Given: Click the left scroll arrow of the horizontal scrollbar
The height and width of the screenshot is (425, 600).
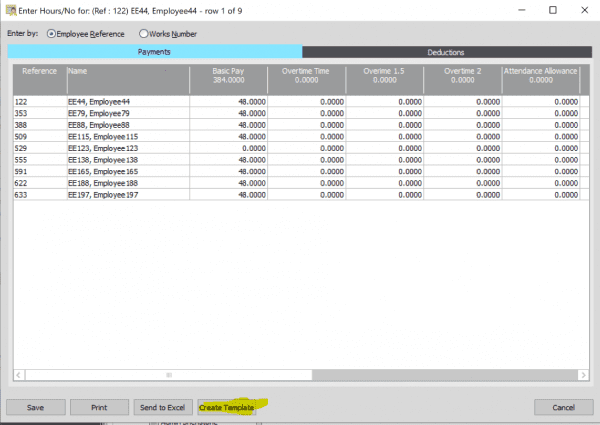Looking at the screenshot, I should click(x=19, y=375).
